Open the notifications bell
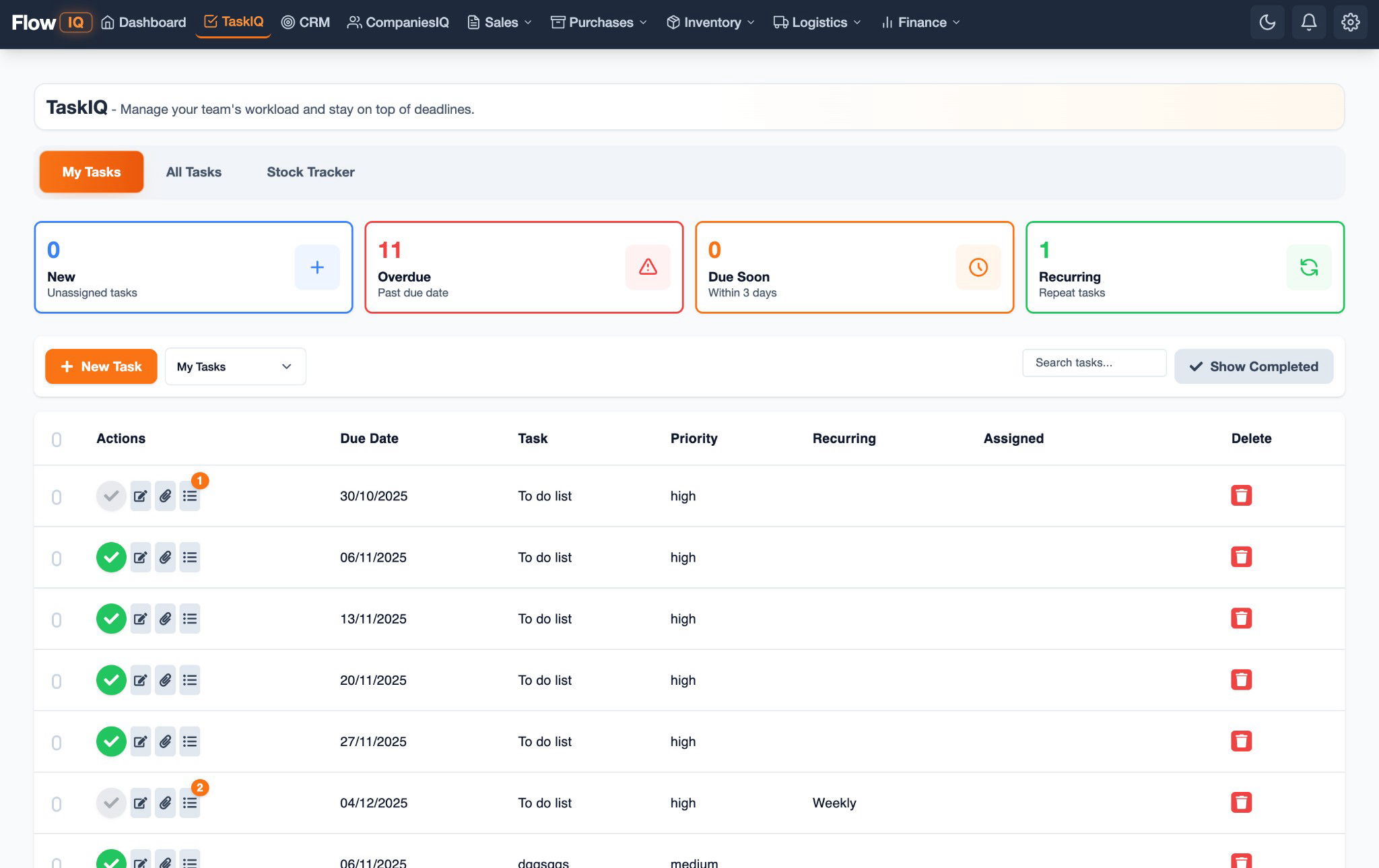 tap(1308, 22)
